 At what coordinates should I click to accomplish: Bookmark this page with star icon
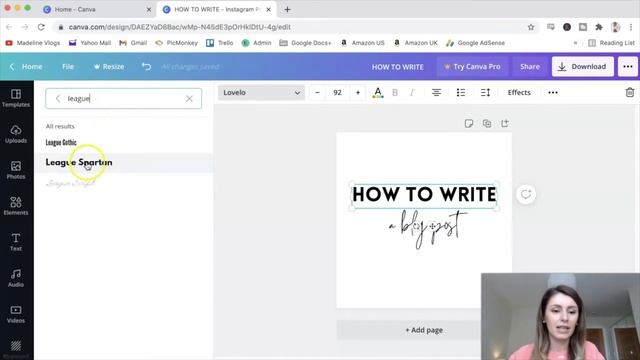coord(531,27)
